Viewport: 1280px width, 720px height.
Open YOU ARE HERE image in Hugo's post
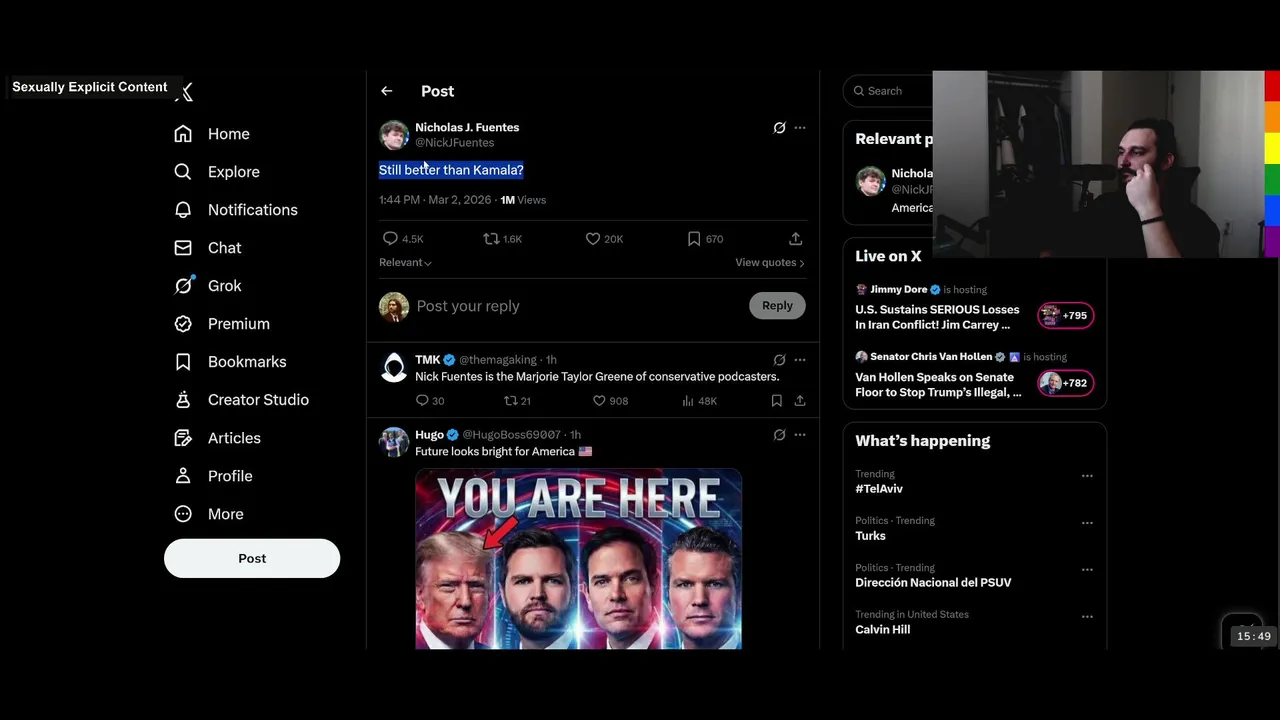pos(578,559)
